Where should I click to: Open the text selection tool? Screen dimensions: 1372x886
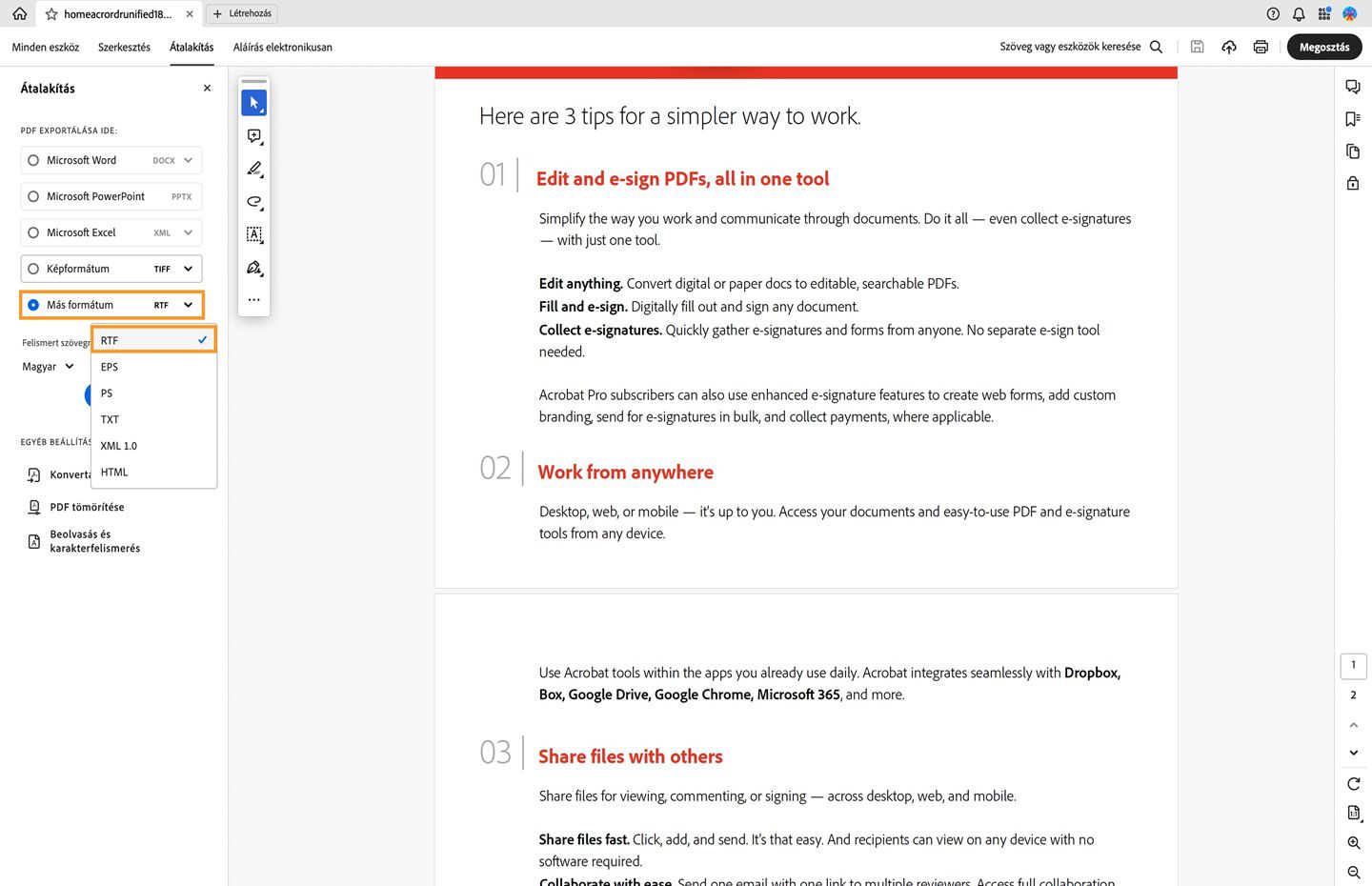(x=253, y=234)
